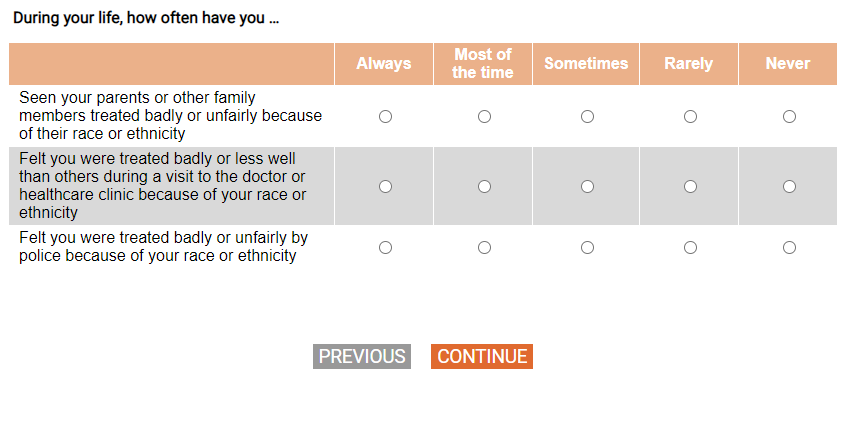Screen dimensions: 858x445
Task: Pick Most of the time for police question
Action: click(484, 247)
